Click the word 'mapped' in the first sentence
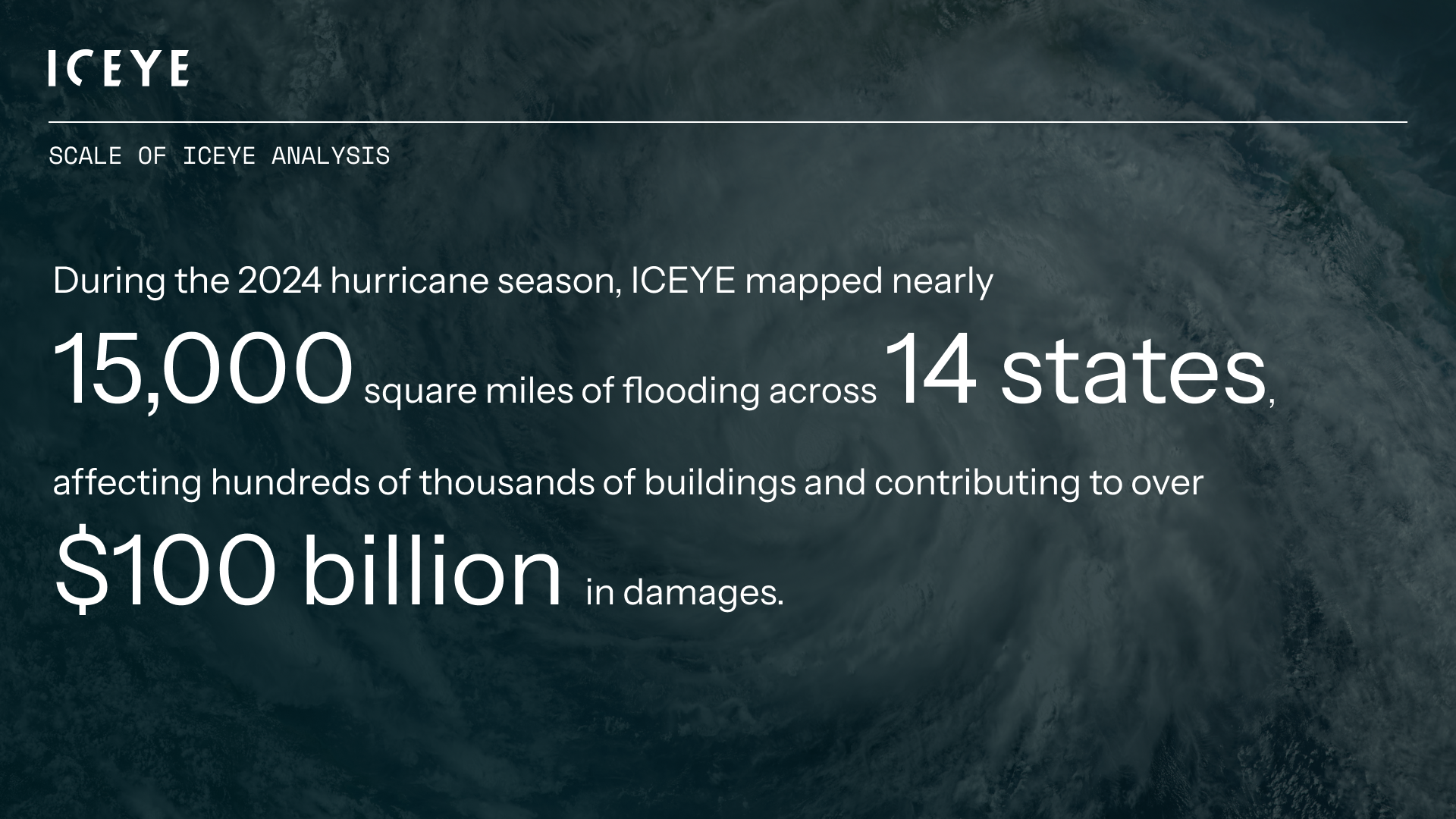 pos(814,281)
